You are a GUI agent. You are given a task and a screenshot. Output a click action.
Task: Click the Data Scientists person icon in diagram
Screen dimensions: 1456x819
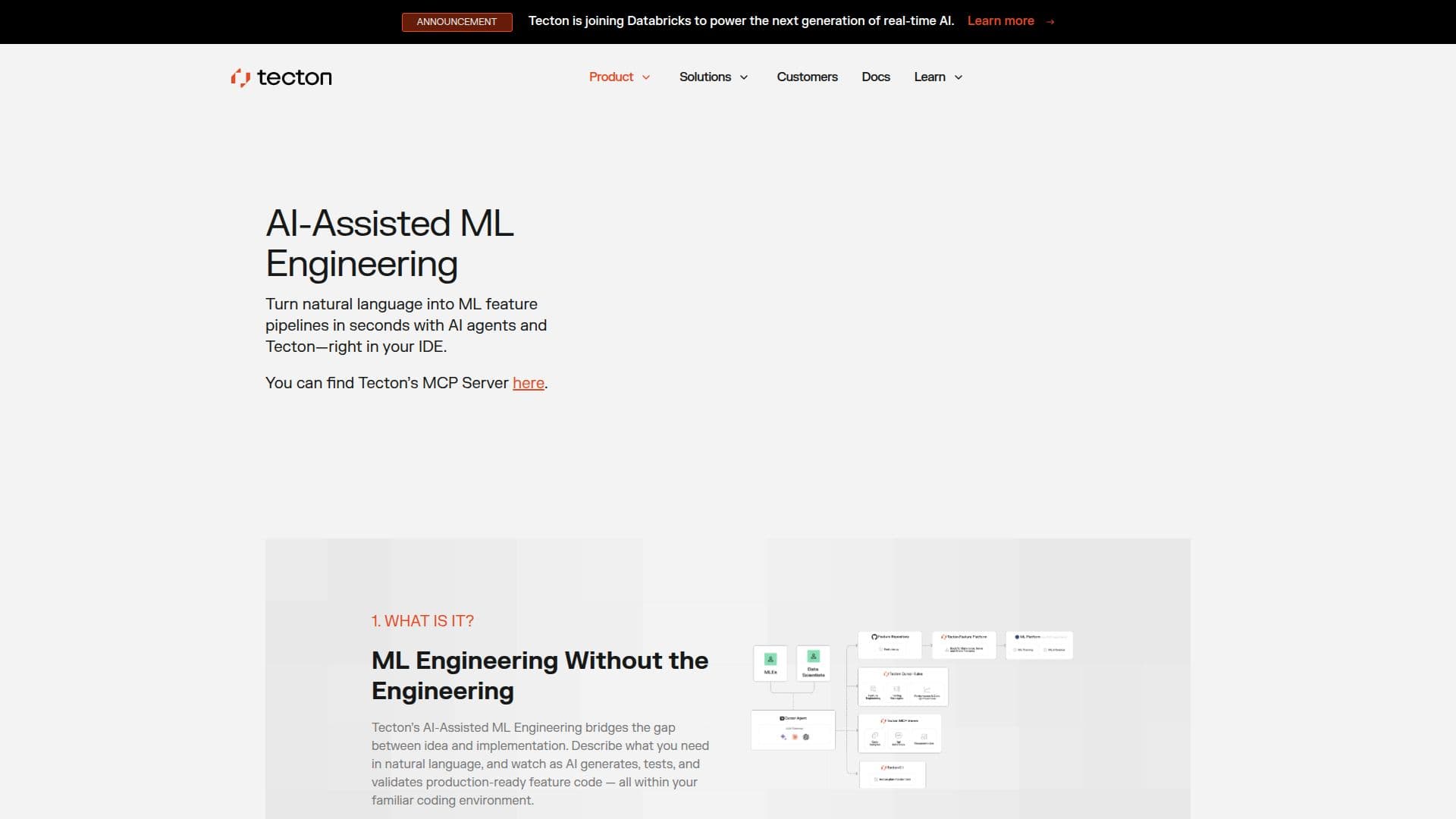pyautogui.click(x=813, y=656)
